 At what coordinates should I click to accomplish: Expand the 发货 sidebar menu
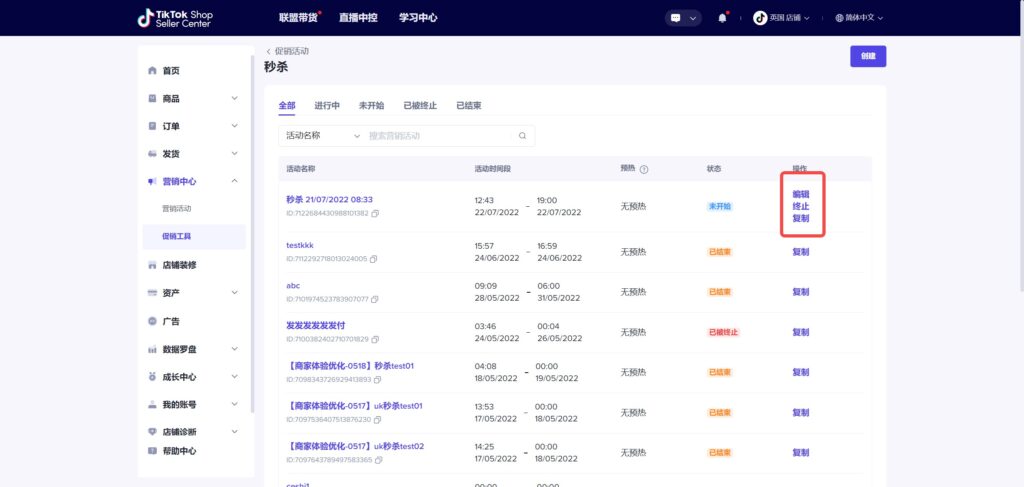(234, 153)
